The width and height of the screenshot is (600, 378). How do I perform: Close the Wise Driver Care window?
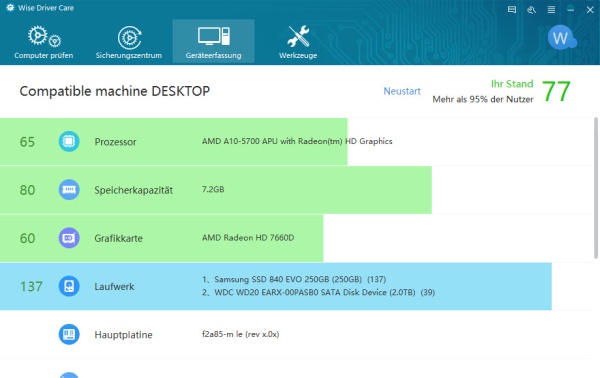point(590,10)
